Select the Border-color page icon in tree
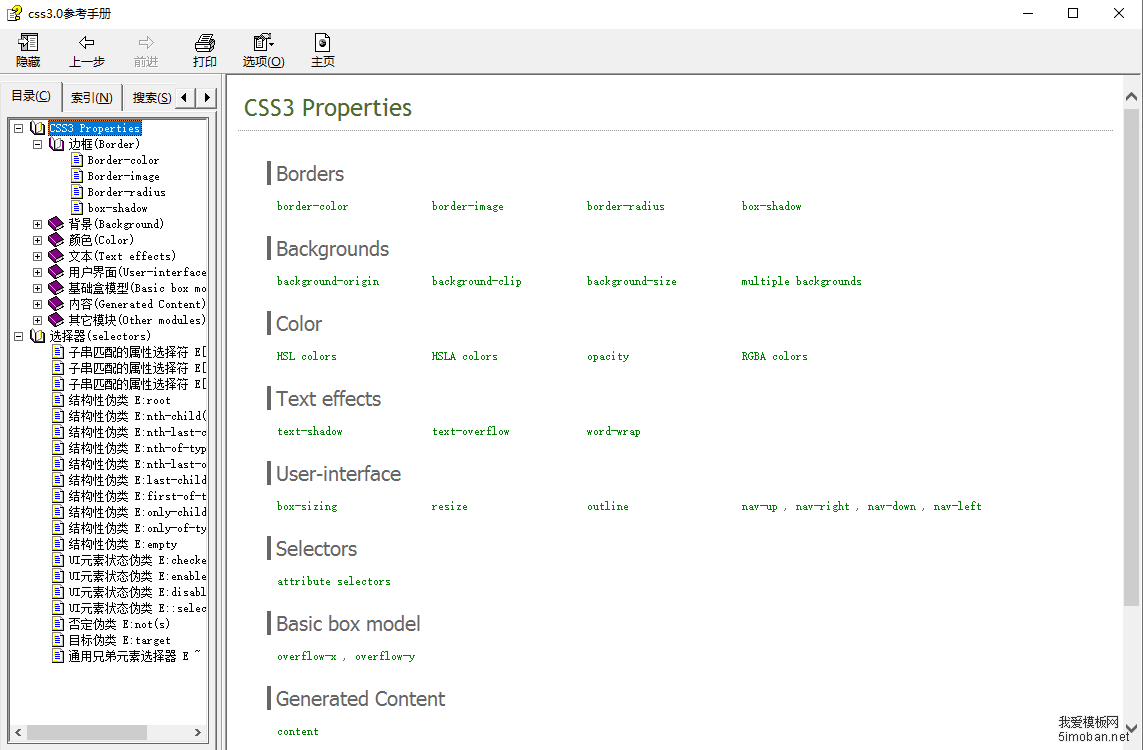Viewport: 1143px width, 750px height. [77, 160]
